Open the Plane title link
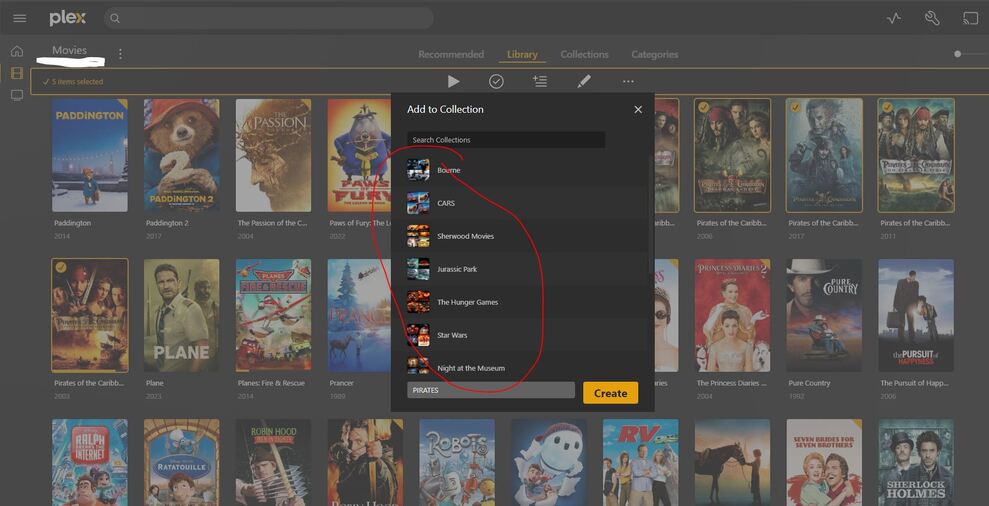Screen dimensions: 989x506 pos(155,384)
